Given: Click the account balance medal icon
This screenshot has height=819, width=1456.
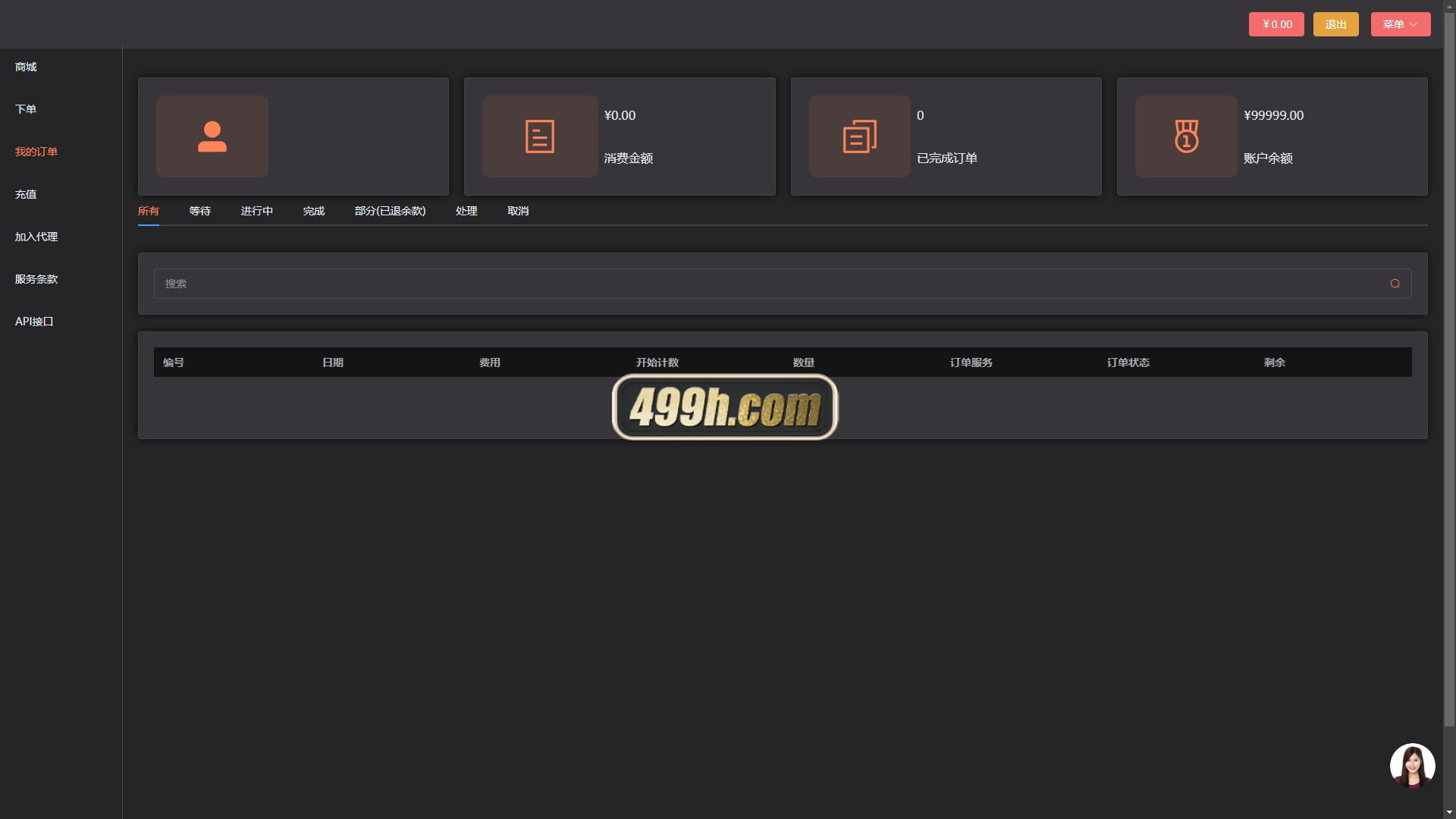Looking at the screenshot, I should point(1186,136).
